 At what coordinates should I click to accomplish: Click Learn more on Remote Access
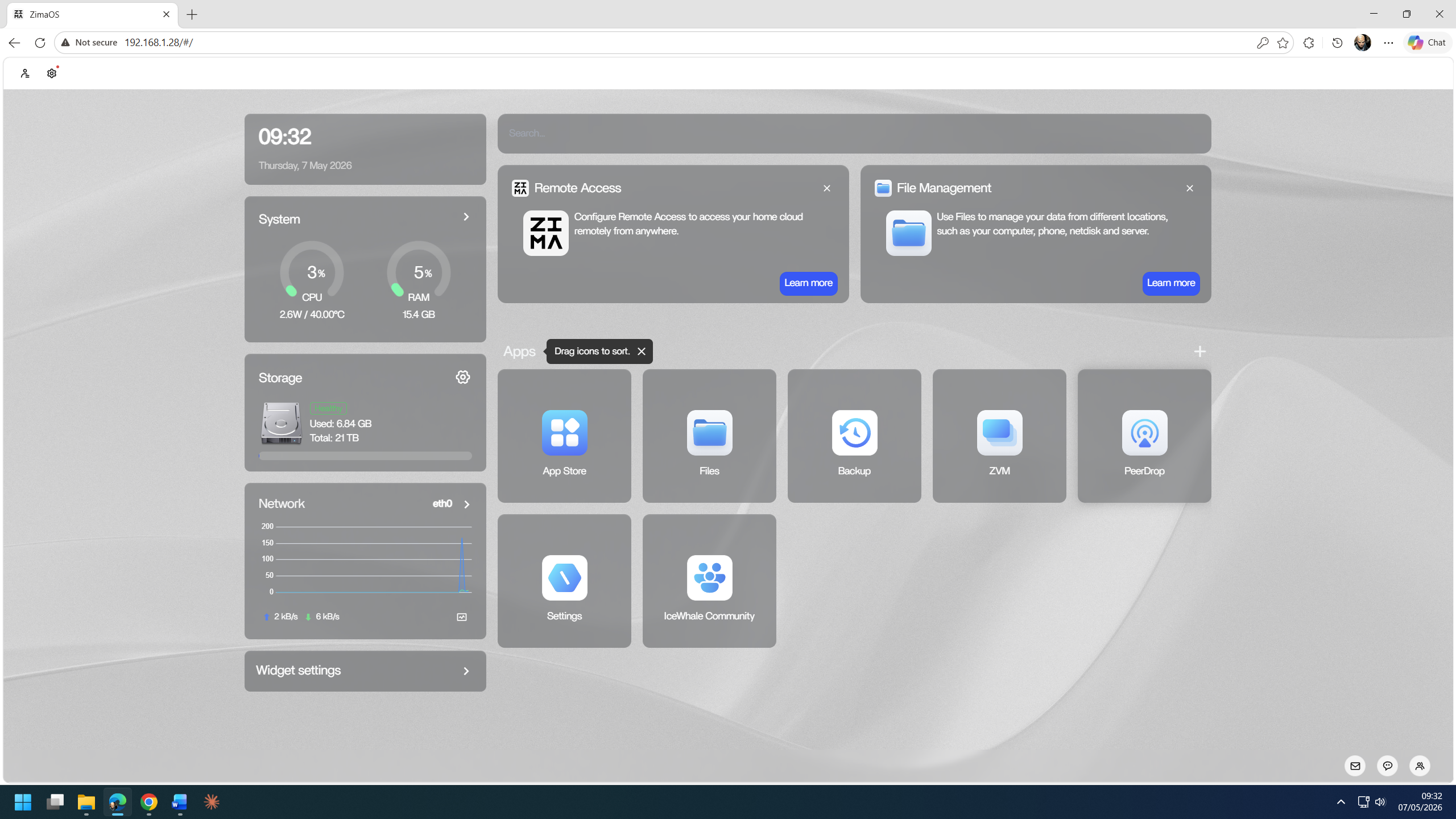pyautogui.click(x=808, y=283)
